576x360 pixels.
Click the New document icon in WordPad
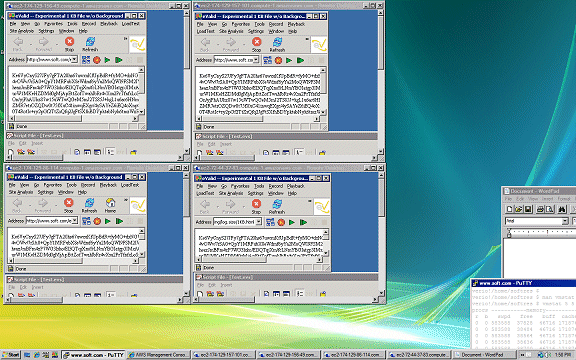click(x=509, y=209)
